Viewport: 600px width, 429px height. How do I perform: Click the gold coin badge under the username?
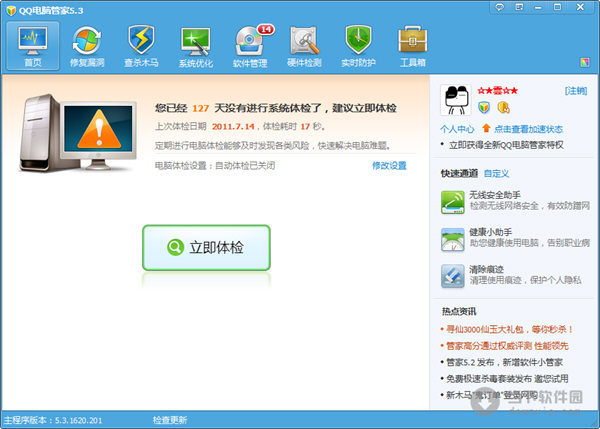[503, 108]
